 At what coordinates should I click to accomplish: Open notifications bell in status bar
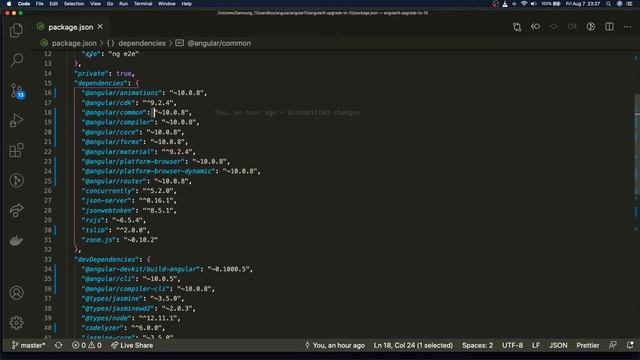[630, 345]
